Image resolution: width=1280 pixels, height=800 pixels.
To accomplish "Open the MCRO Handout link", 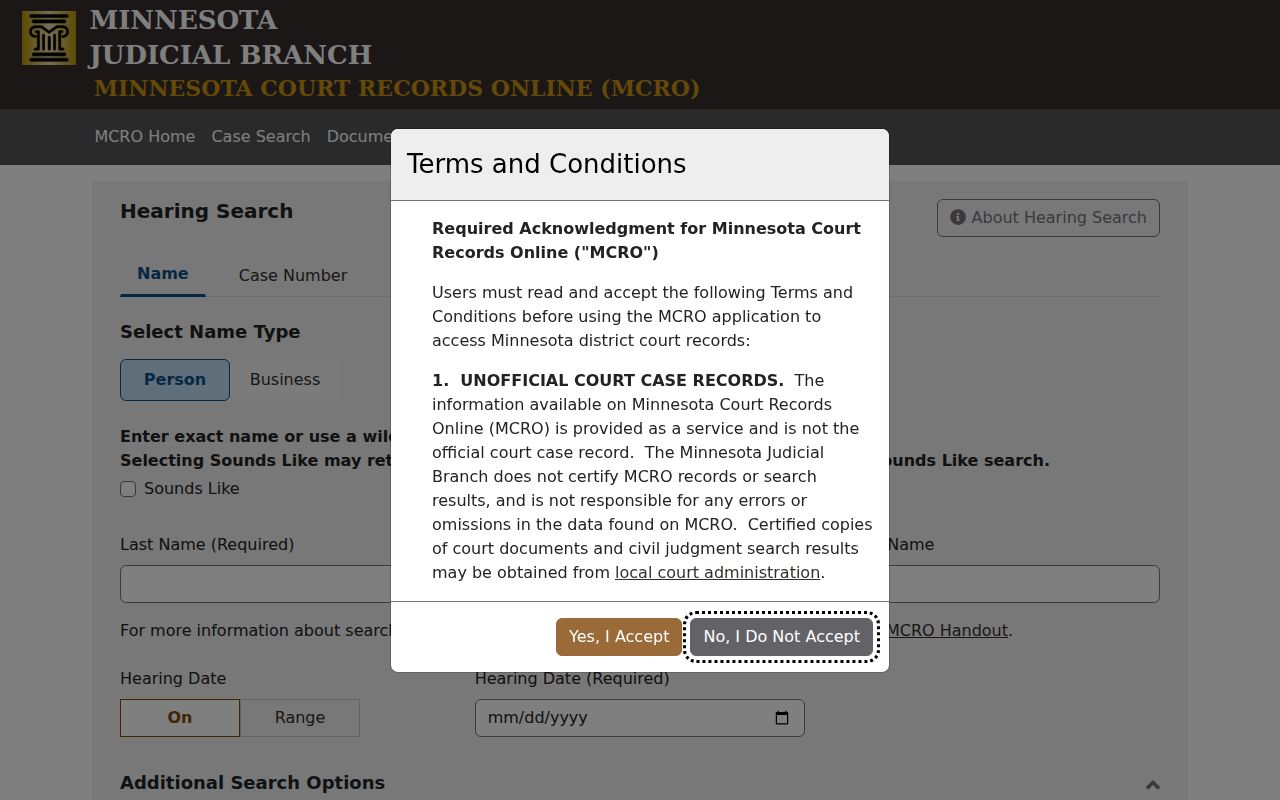I will tap(947, 631).
